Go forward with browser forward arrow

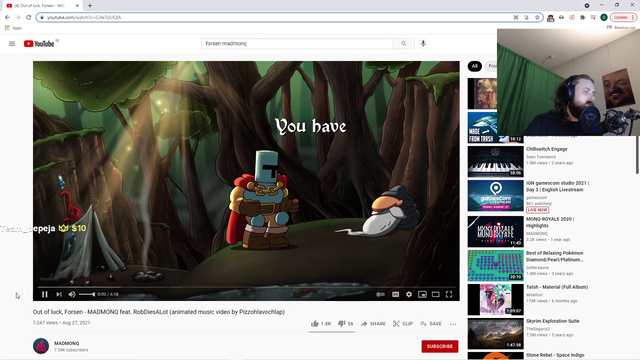tap(18, 17)
